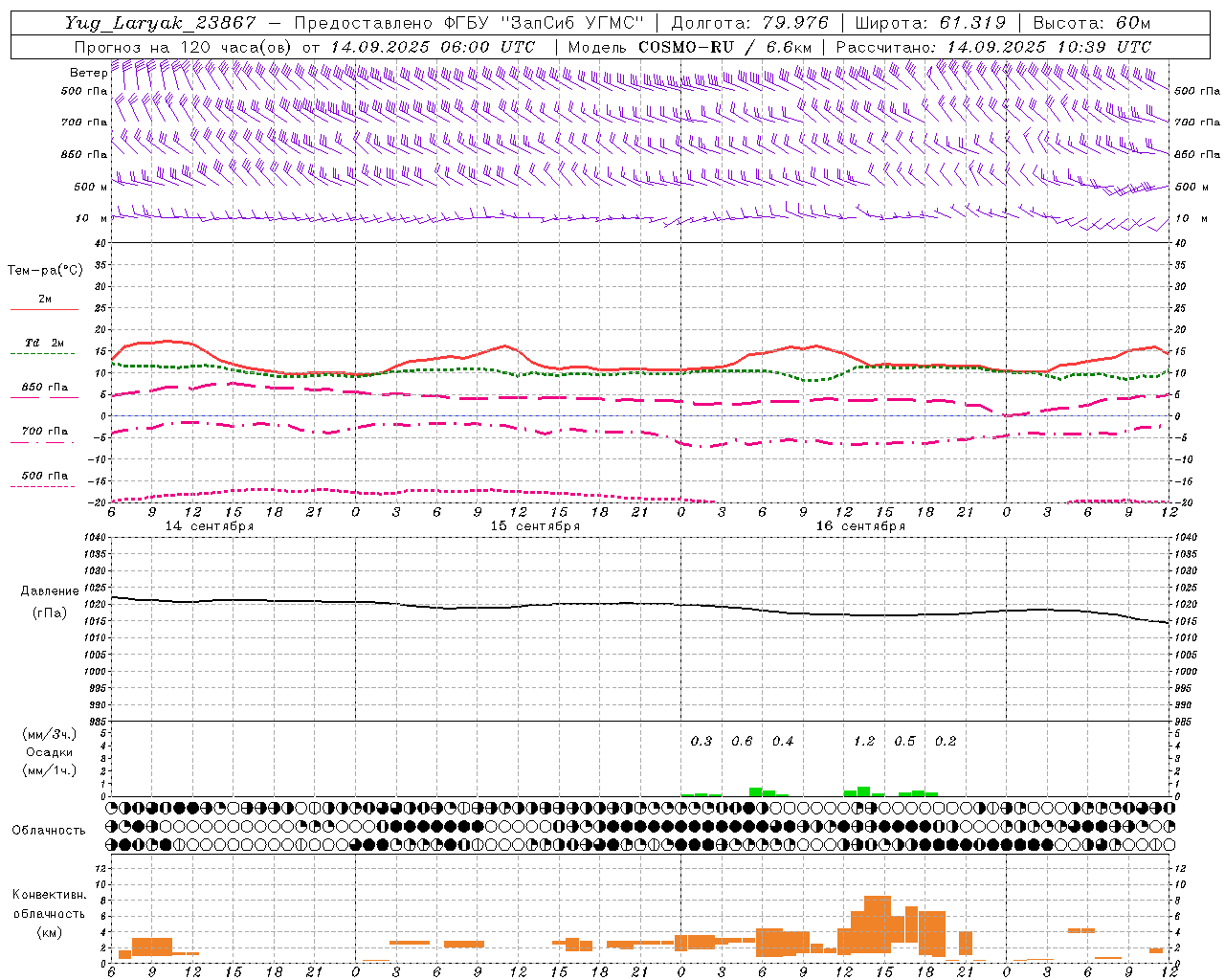Select the (мм/3ч.) unit label
Viewport: 1225px width, 980px height.
point(50,734)
